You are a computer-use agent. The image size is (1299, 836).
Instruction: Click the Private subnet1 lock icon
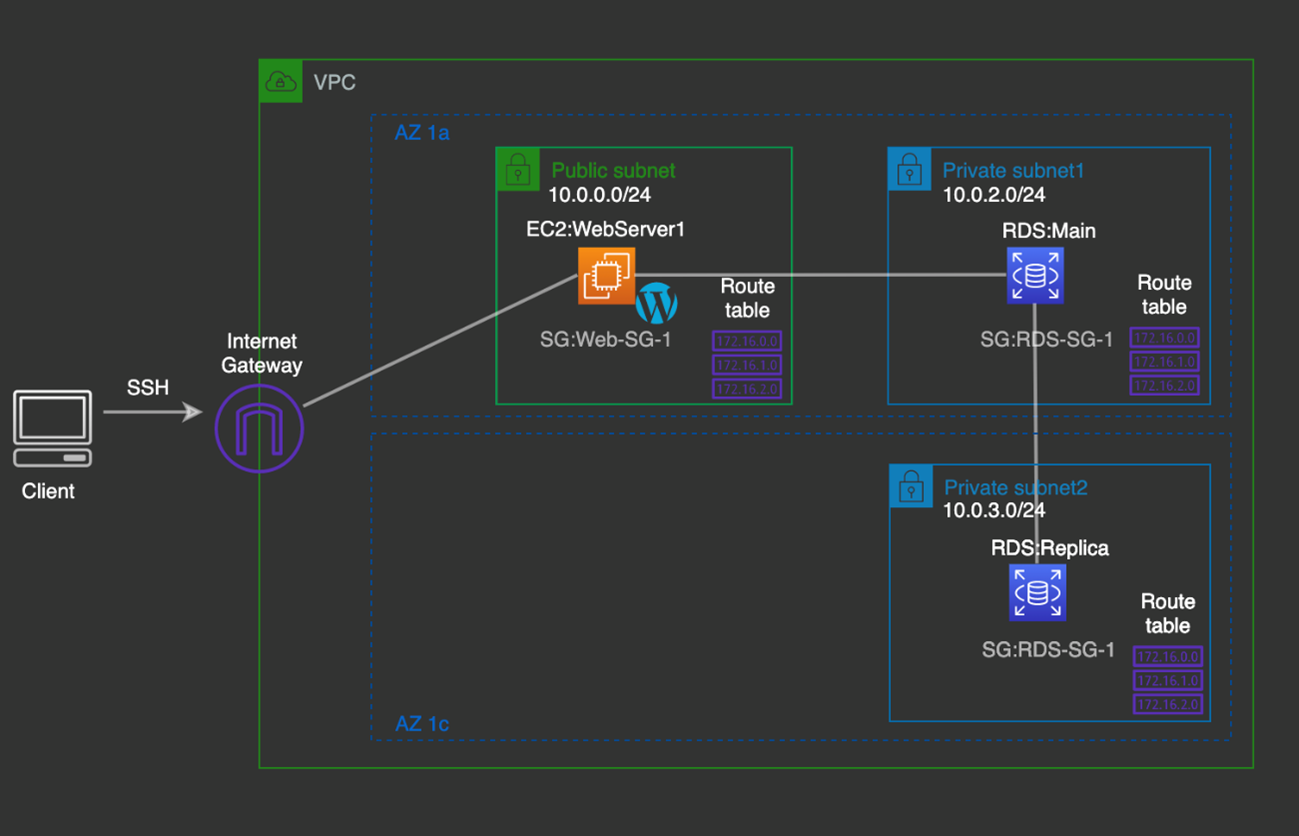(908, 169)
